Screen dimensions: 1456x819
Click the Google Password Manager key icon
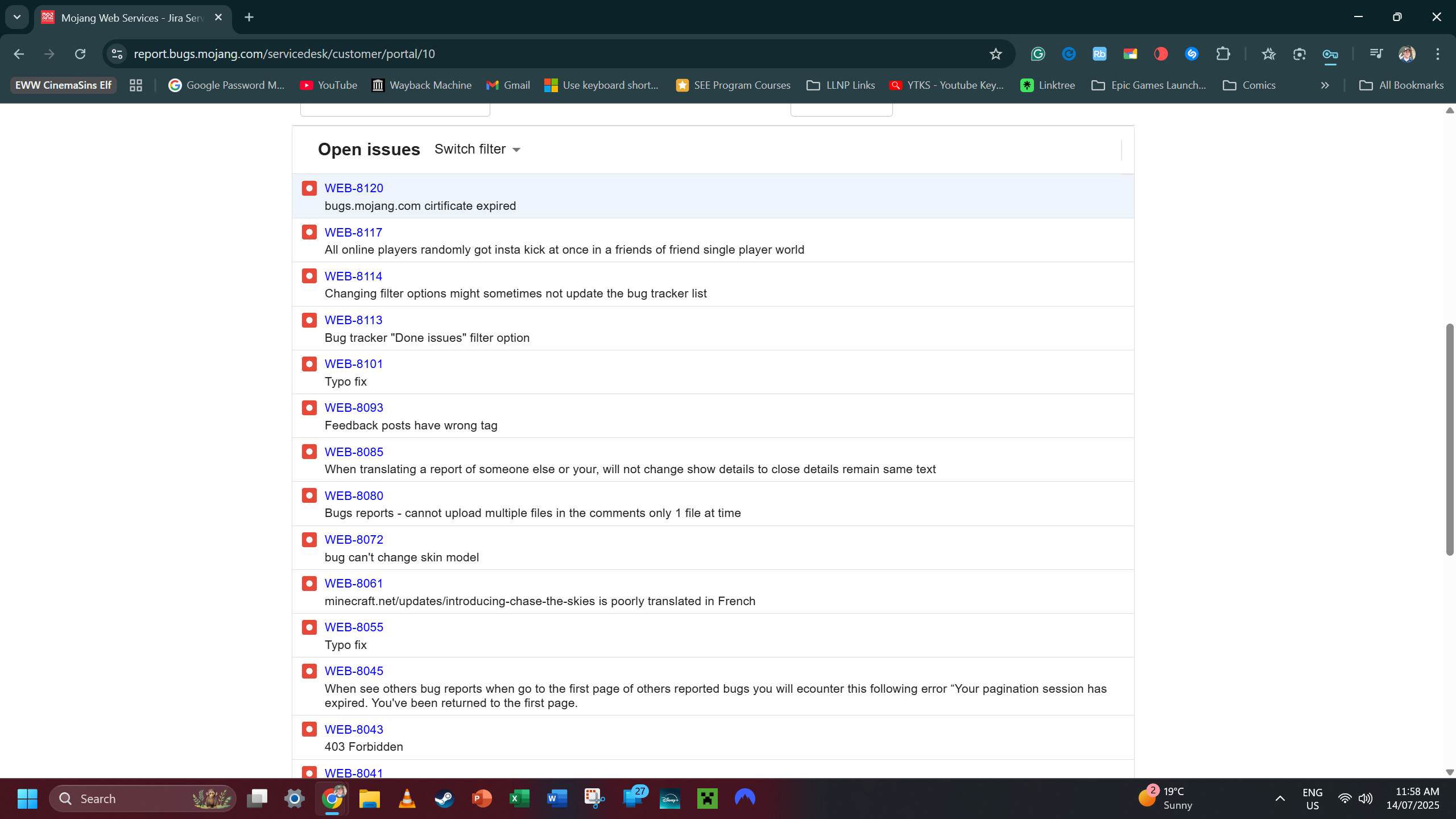(1330, 54)
